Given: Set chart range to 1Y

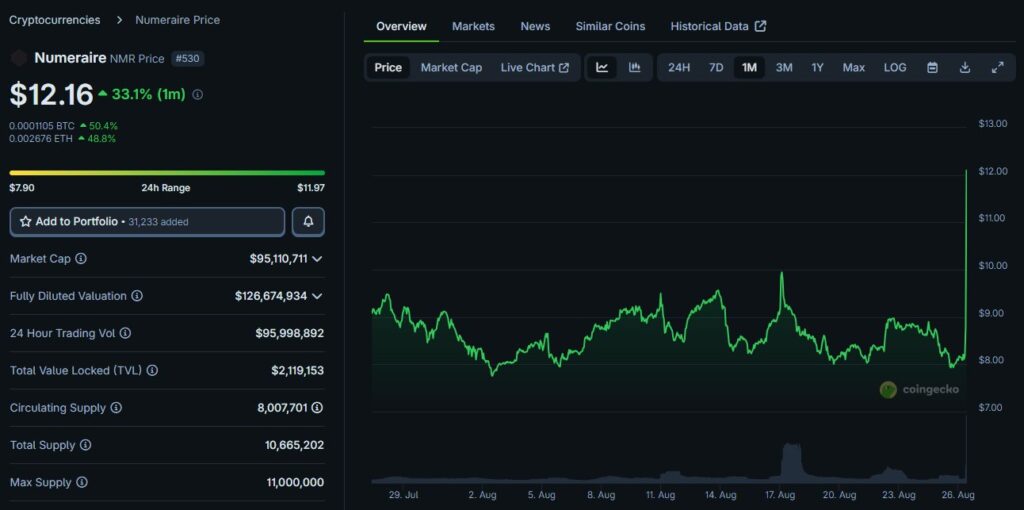Looking at the screenshot, I should pyautogui.click(x=818, y=67).
